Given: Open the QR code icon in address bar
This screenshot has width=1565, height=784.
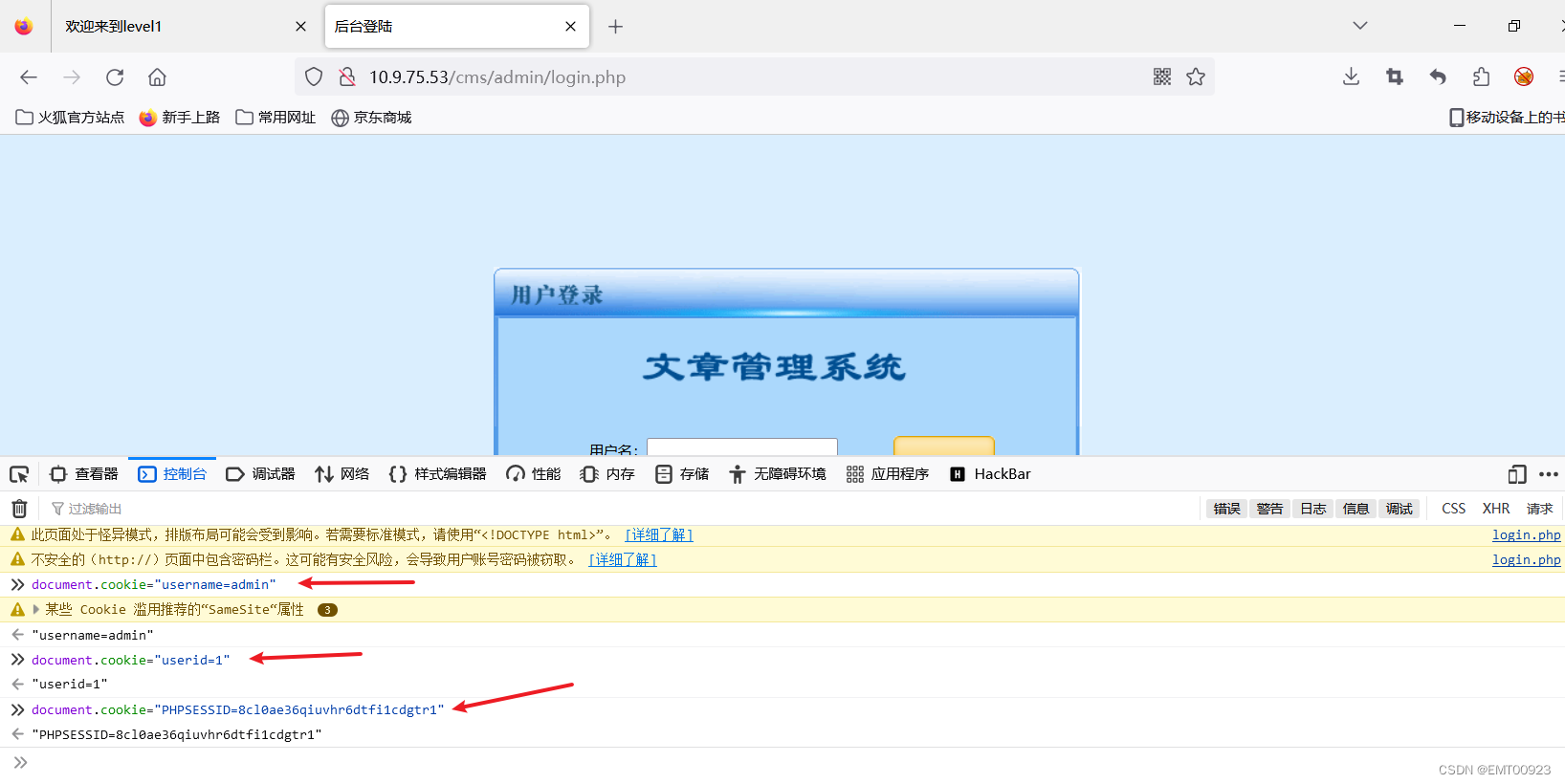Looking at the screenshot, I should [x=1162, y=77].
